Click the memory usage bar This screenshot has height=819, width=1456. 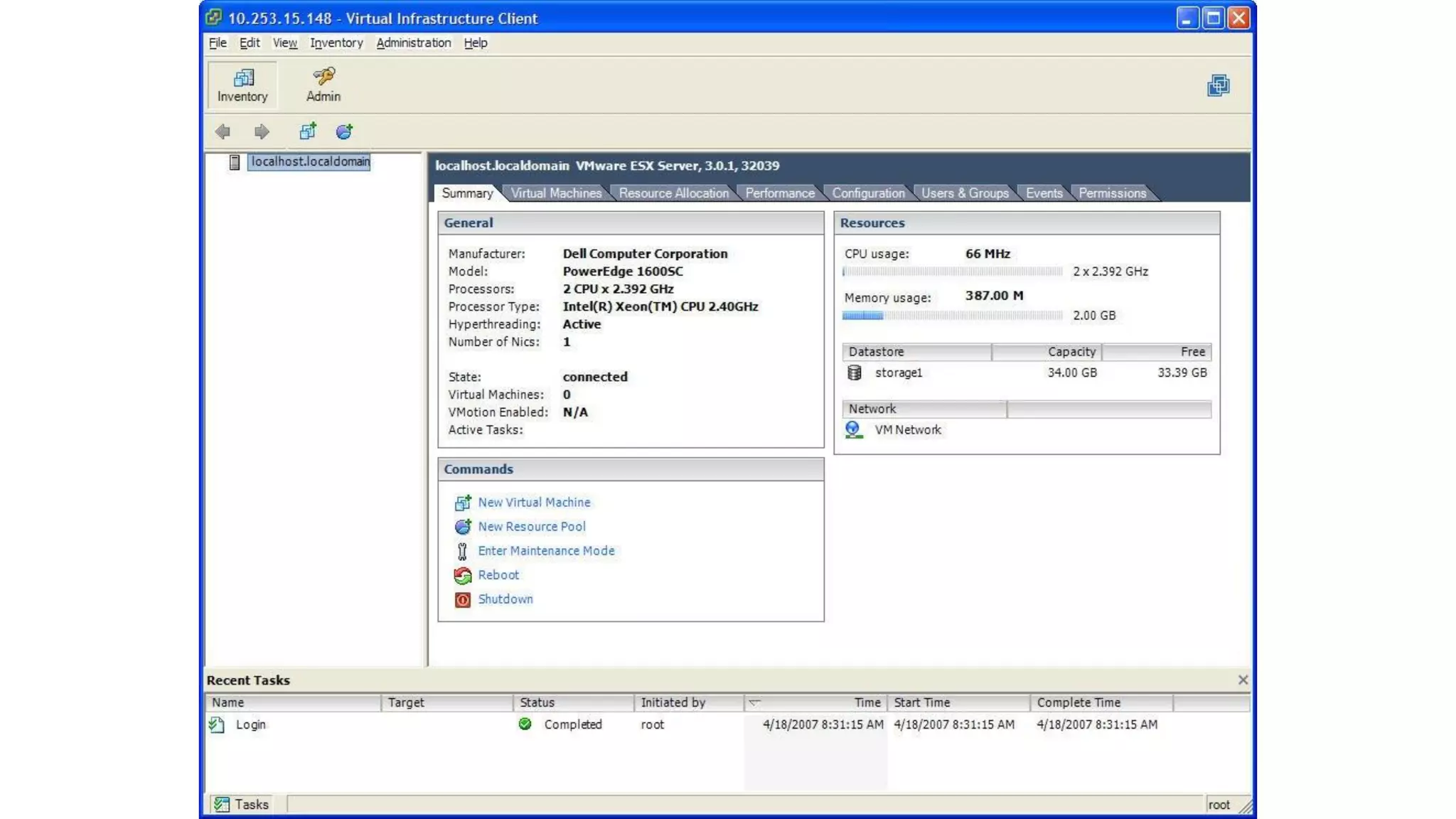pos(952,316)
